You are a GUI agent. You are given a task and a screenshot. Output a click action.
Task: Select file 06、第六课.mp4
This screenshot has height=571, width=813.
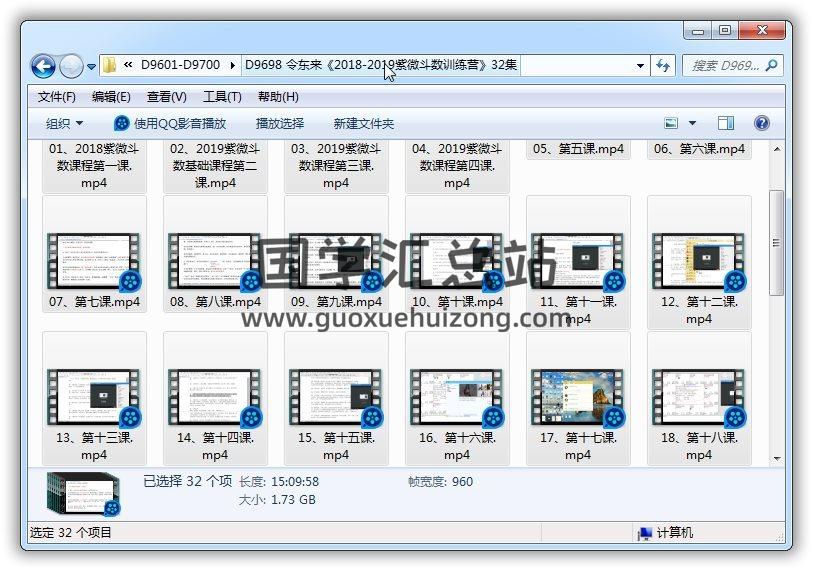pos(699,149)
